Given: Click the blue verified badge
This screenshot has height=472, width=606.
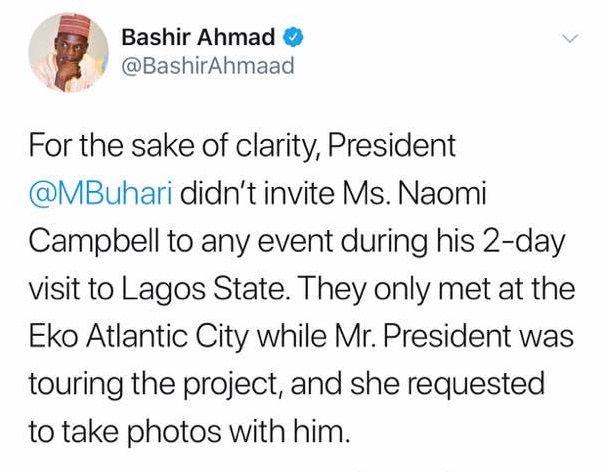Looking at the screenshot, I should click(x=292, y=38).
